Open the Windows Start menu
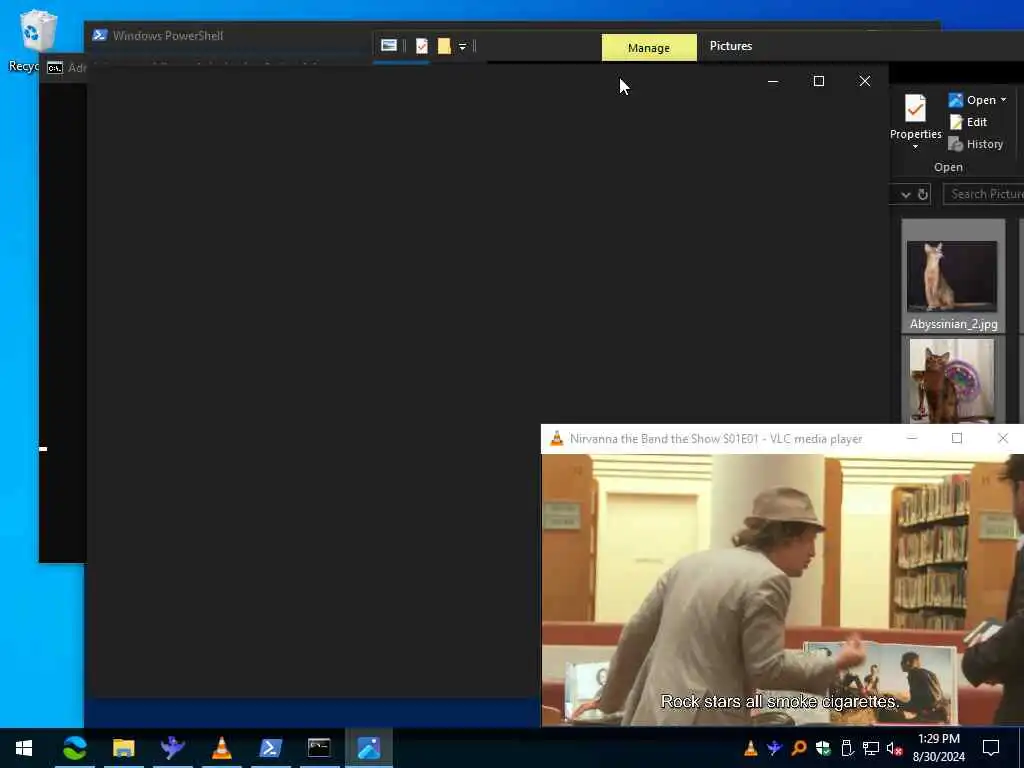The height and width of the screenshot is (768, 1024). (x=24, y=748)
